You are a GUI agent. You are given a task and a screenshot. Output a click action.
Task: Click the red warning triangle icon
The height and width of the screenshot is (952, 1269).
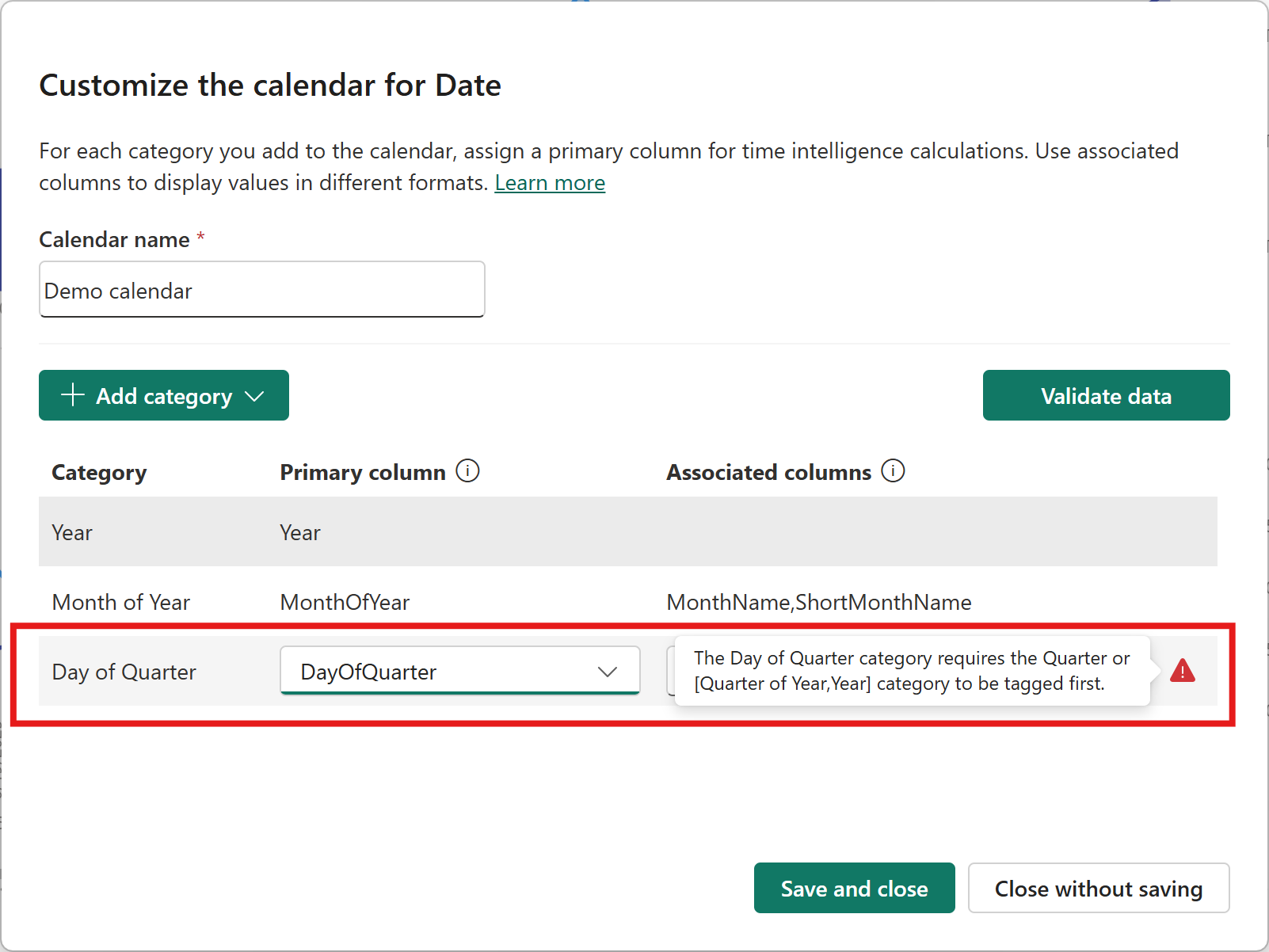point(1183,671)
